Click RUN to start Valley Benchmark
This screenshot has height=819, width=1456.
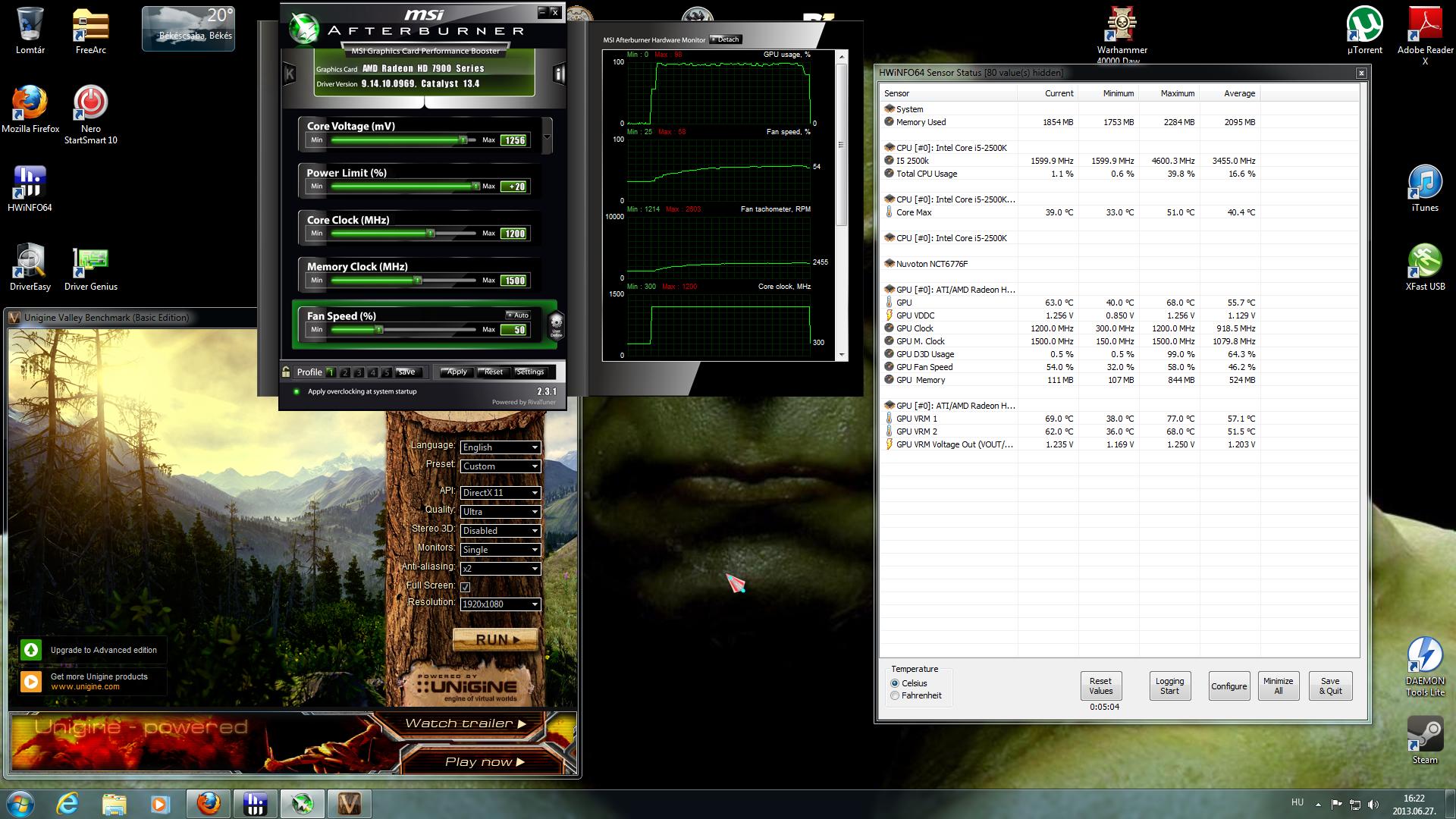click(x=497, y=640)
